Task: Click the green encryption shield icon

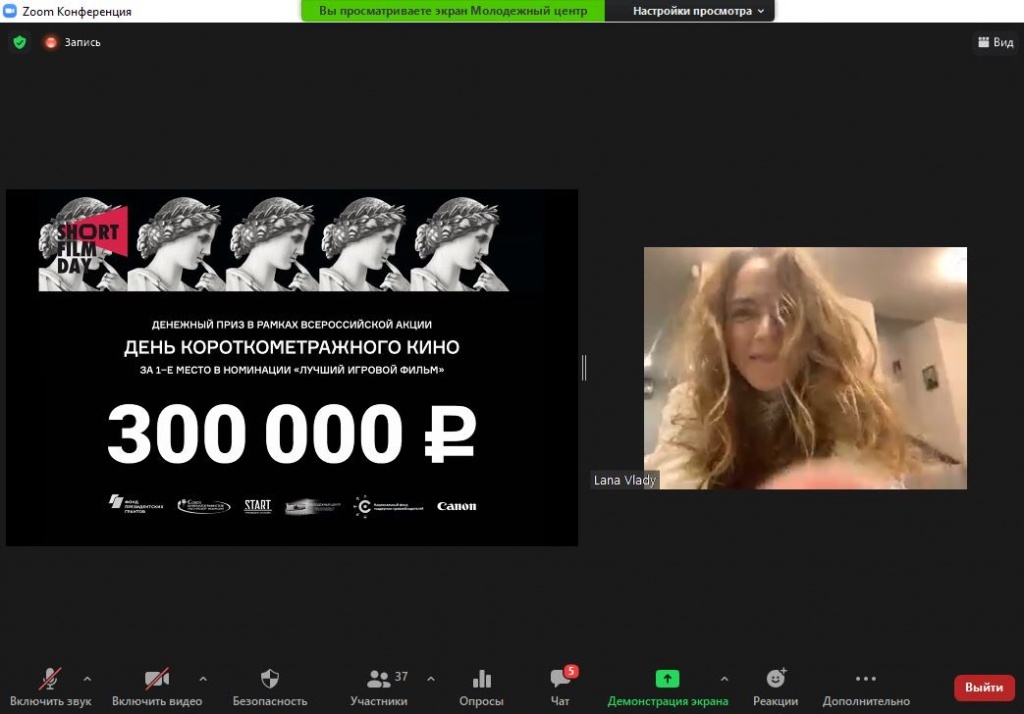Action: click(19, 42)
